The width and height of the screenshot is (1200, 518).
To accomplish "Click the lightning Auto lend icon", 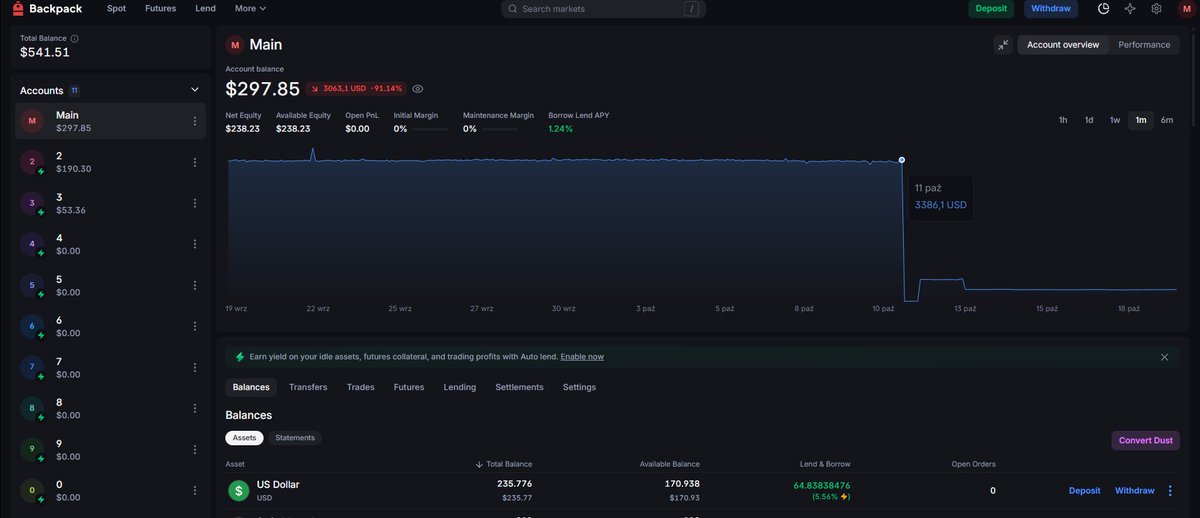I will pos(240,357).
